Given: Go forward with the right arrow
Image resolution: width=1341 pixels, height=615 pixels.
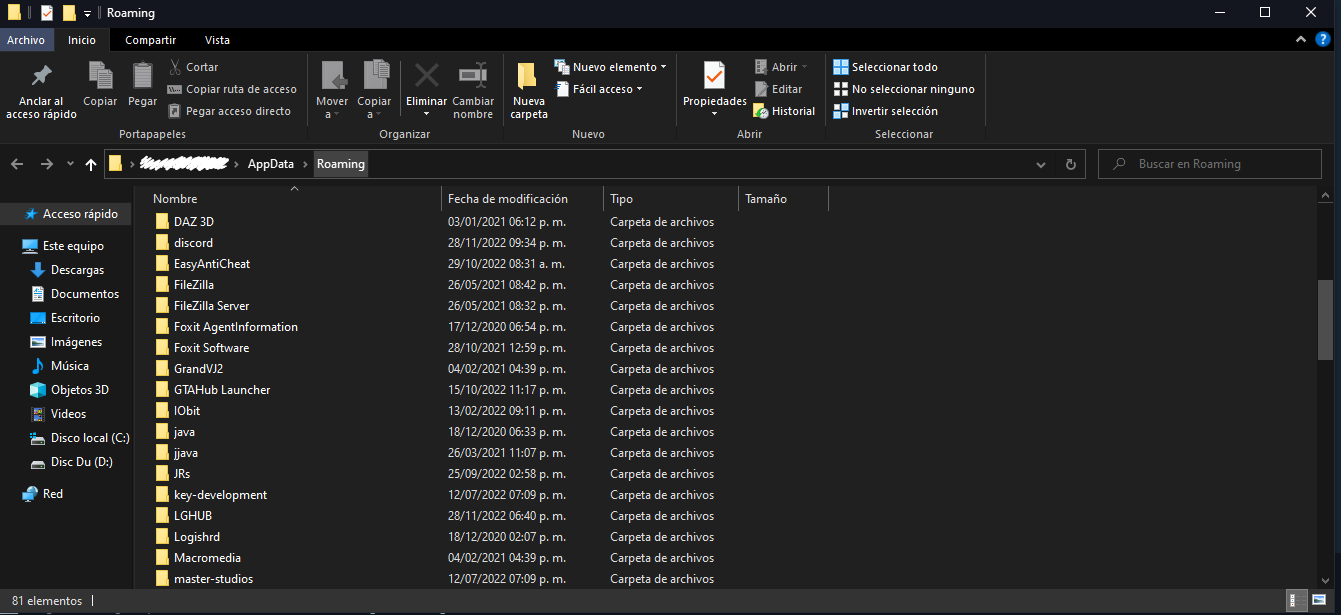Looking at the screenshot, I should [x=46, y=164].
